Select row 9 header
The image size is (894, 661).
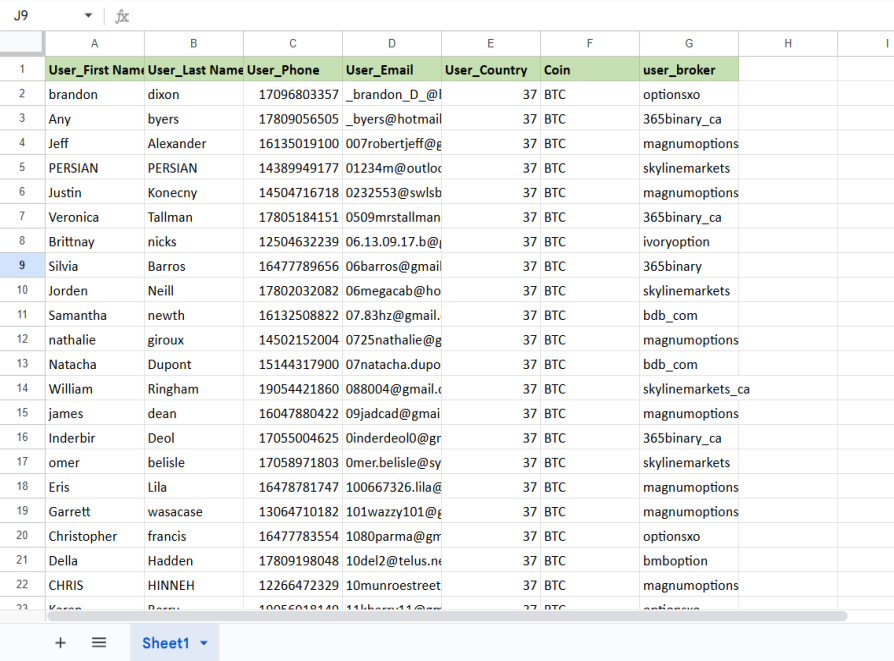[22, 266]
